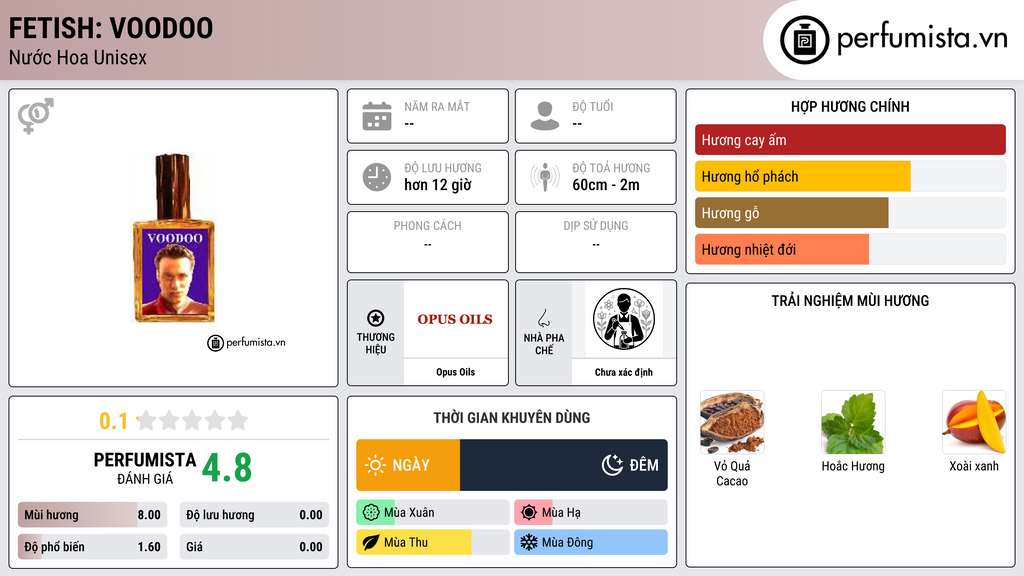The height and width of the screenshot is (576, 1024).
Task: Click the Mùa Xuân season bar
Action: tap(432, 513)
